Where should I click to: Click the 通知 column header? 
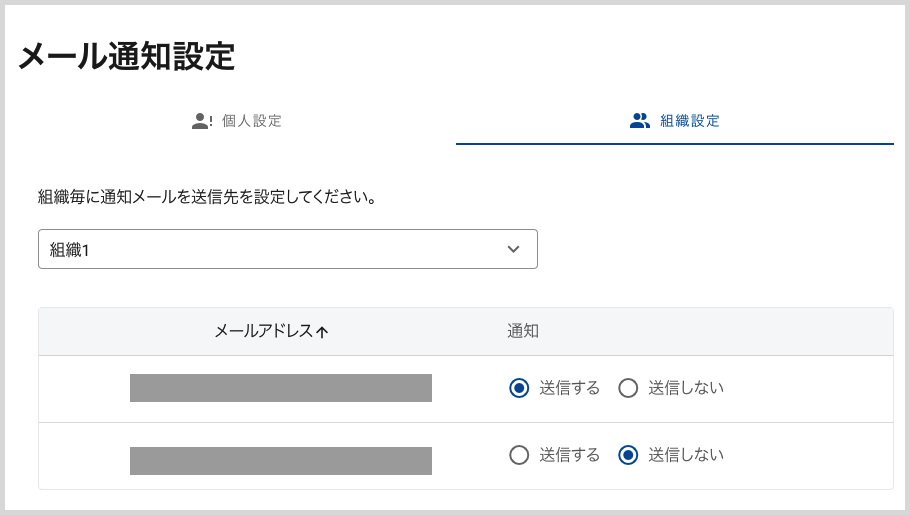(x=523, y=331)
